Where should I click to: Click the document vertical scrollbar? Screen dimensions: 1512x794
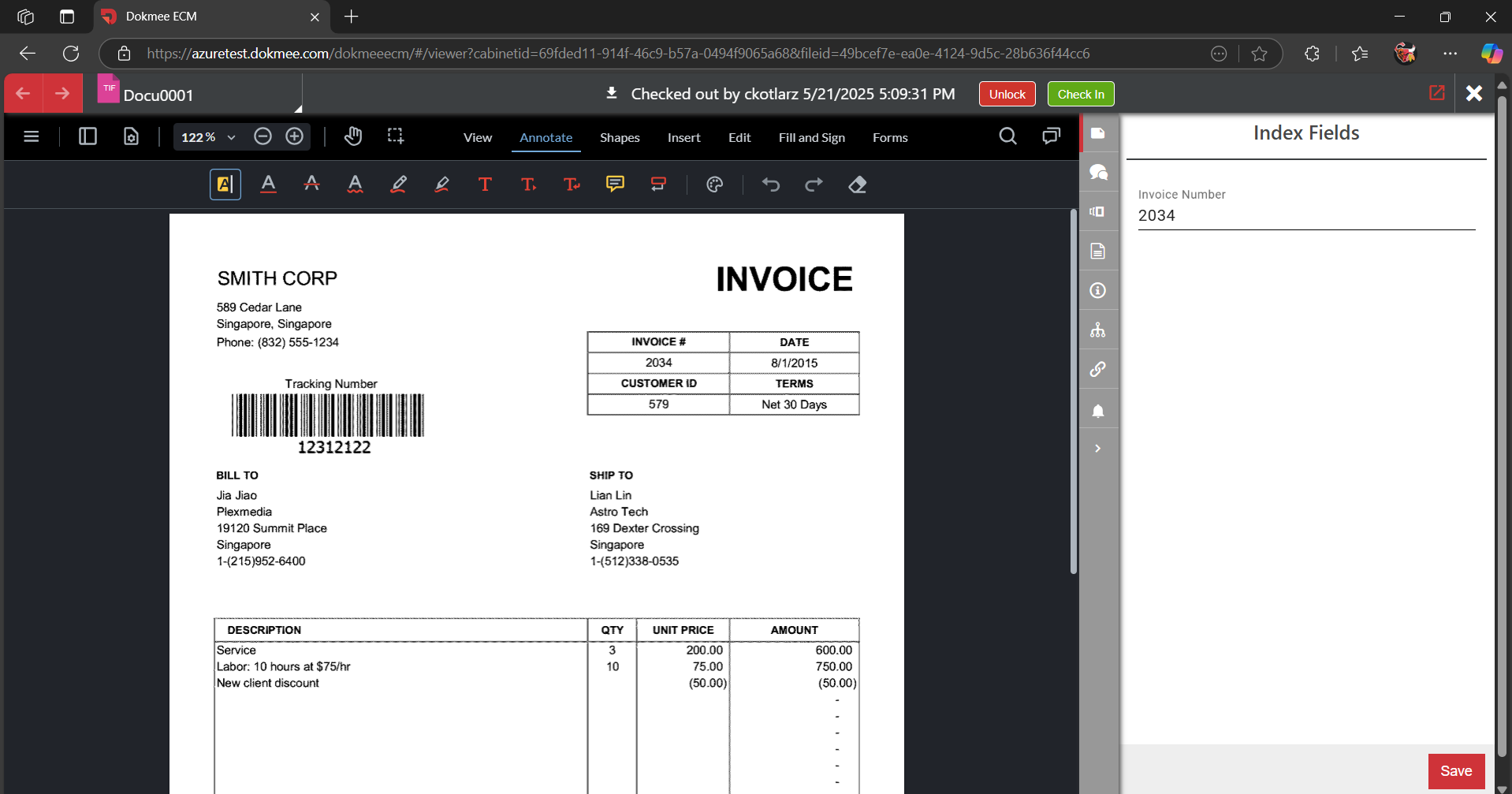point(1073,392)
